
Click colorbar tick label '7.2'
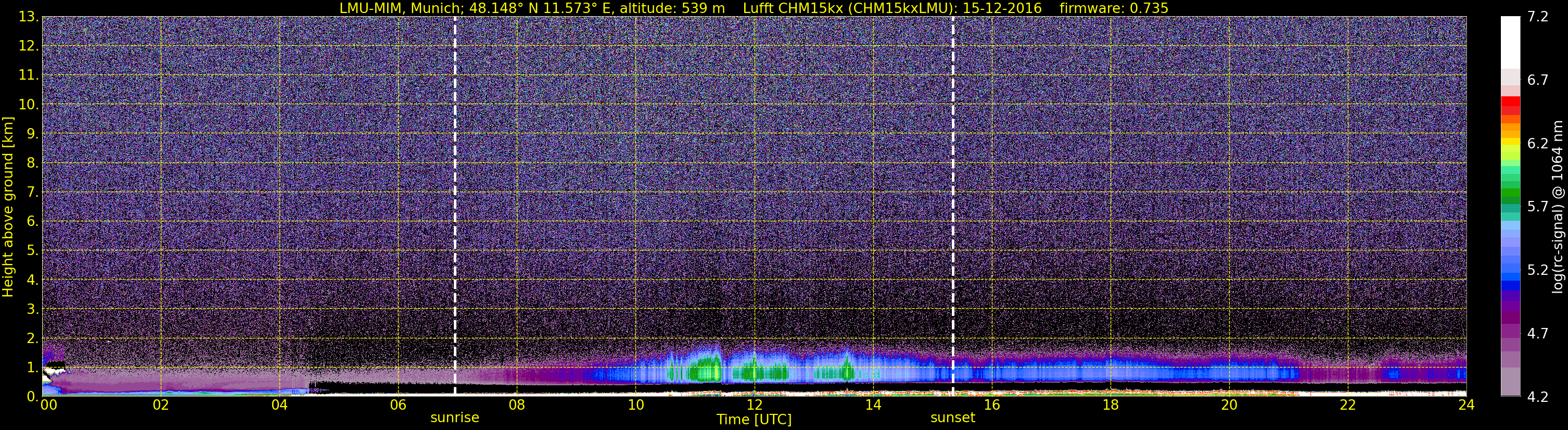[x=1538, y=17]
